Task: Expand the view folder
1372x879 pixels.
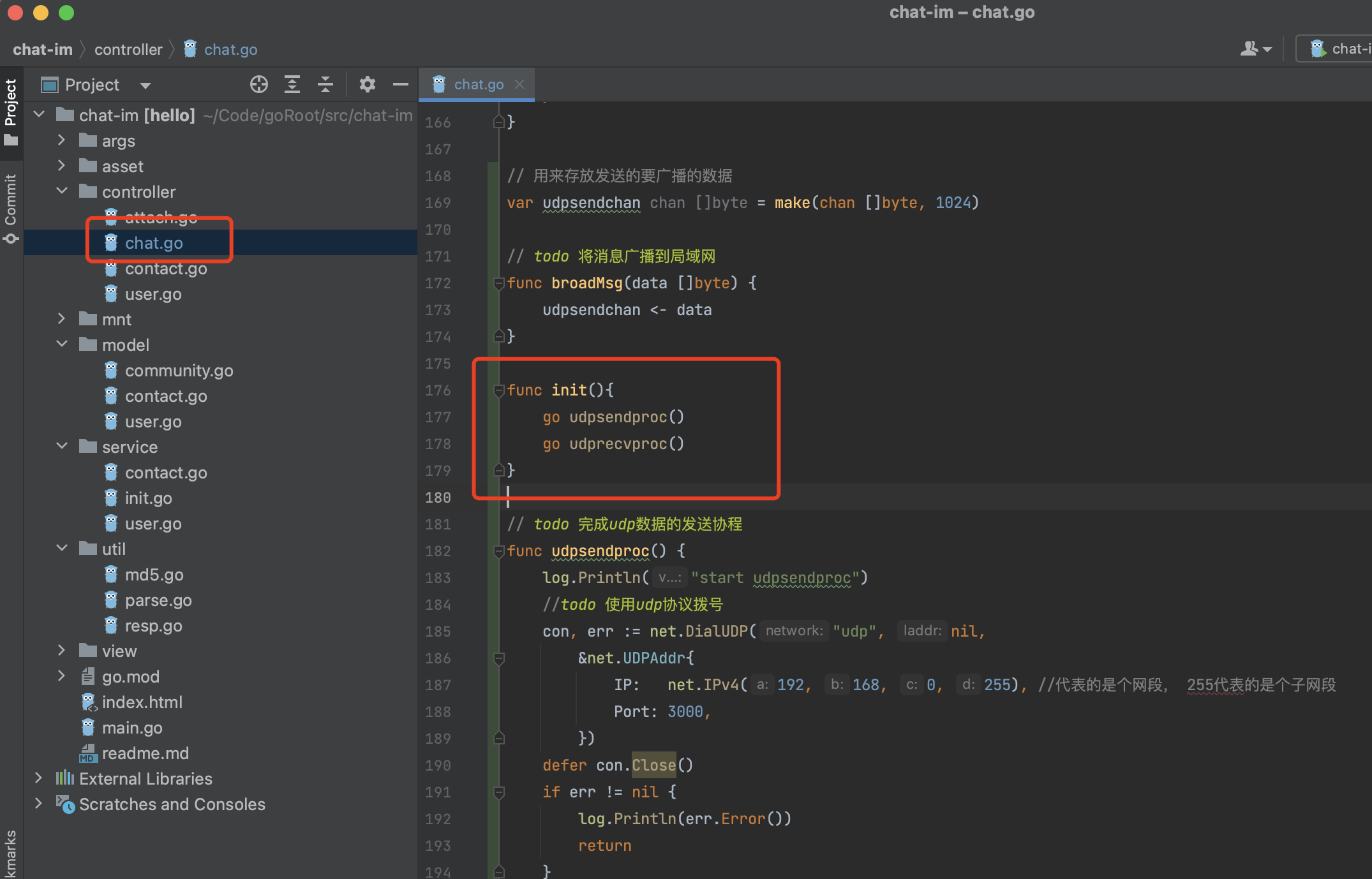Action: [x=62, y=651]
